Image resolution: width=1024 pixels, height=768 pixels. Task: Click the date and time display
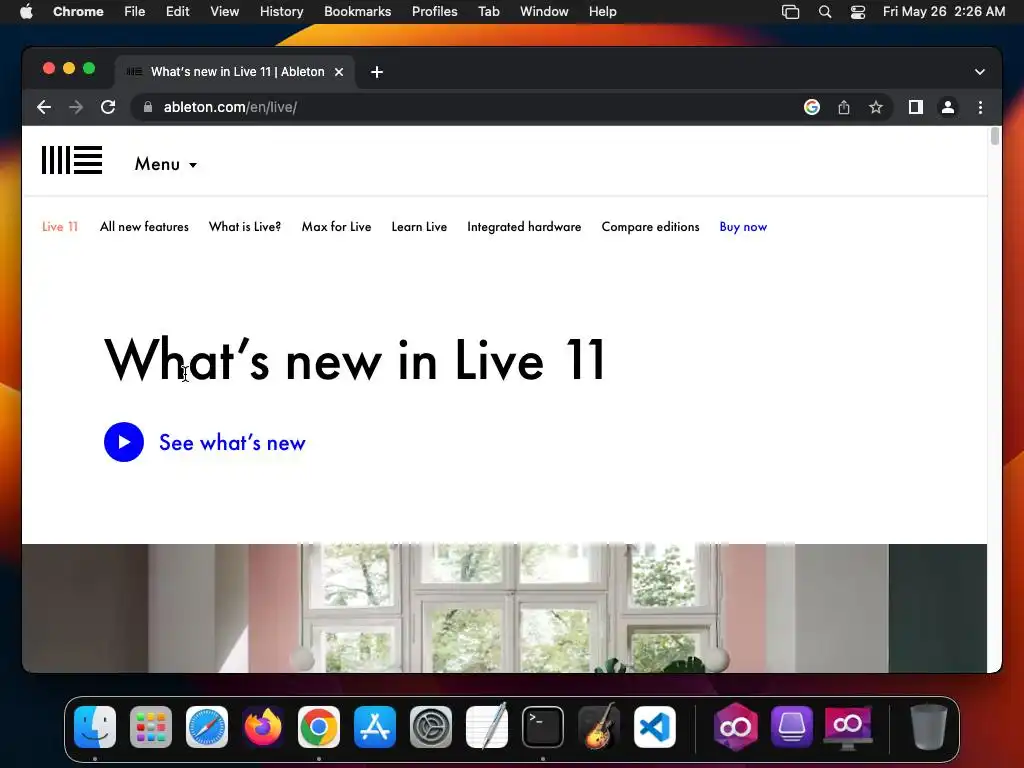pos(944,12)
